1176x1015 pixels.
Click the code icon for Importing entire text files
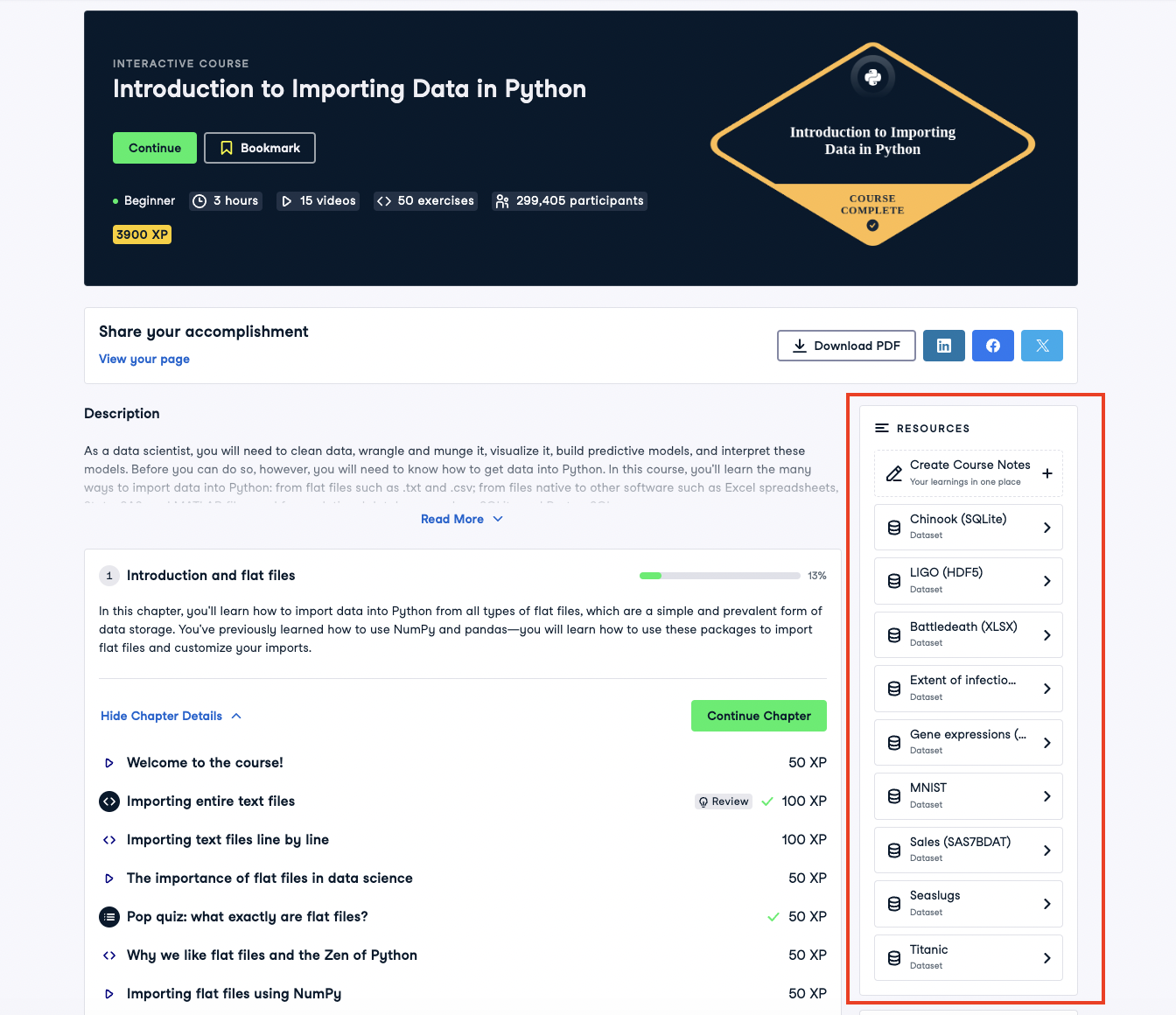point(109,801)
